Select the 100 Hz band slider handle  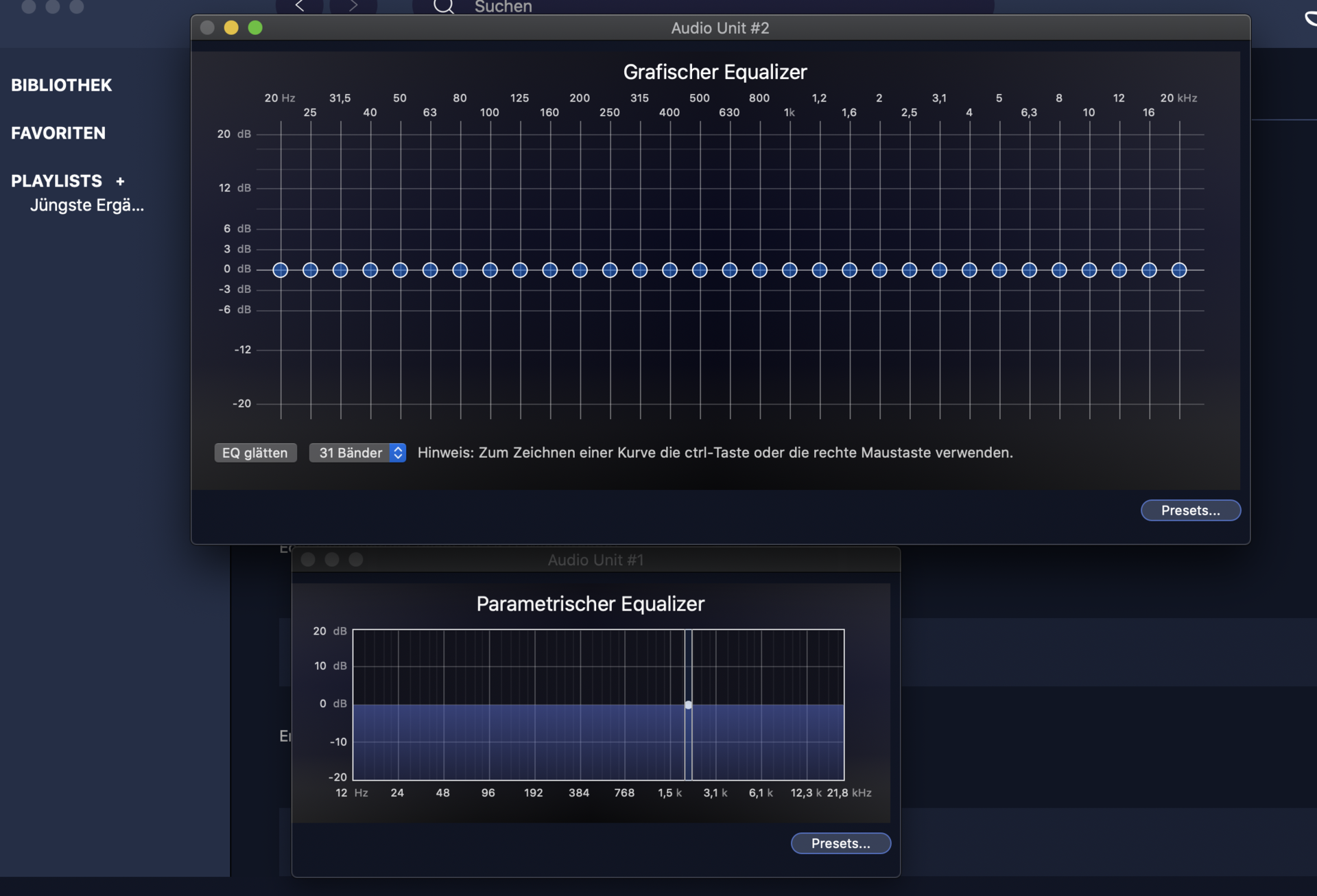point(490,270)
